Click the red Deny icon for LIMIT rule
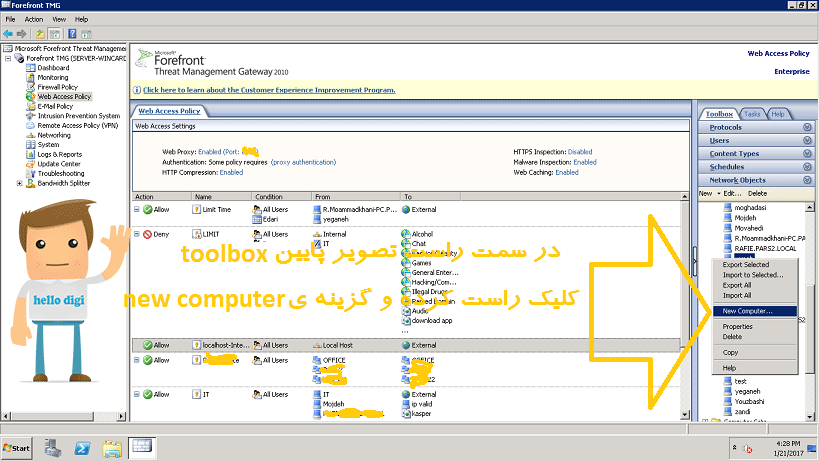 click(x=148, y=234)
